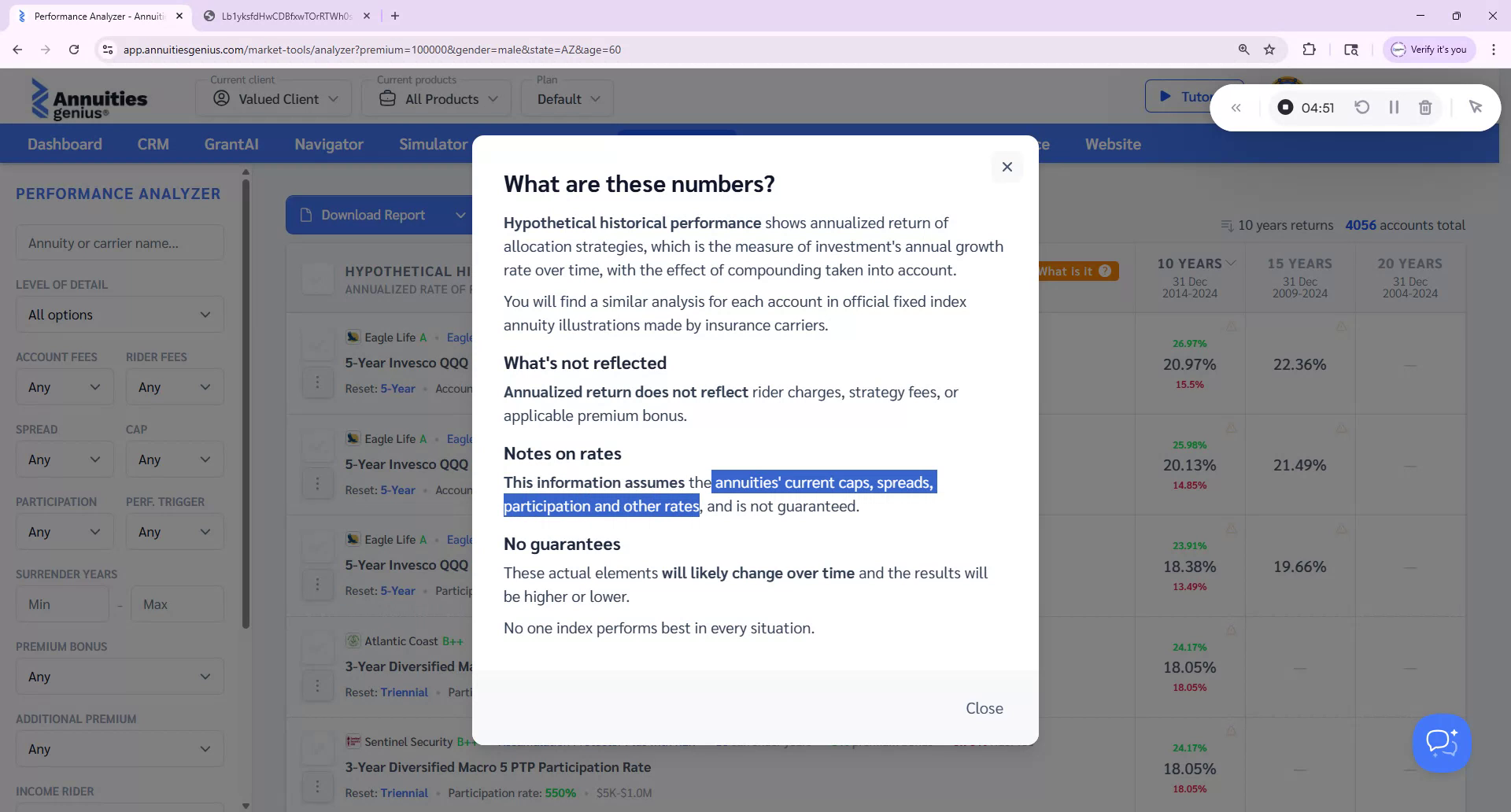Check the Atlantic Coast row checkbox

(318, 648)
